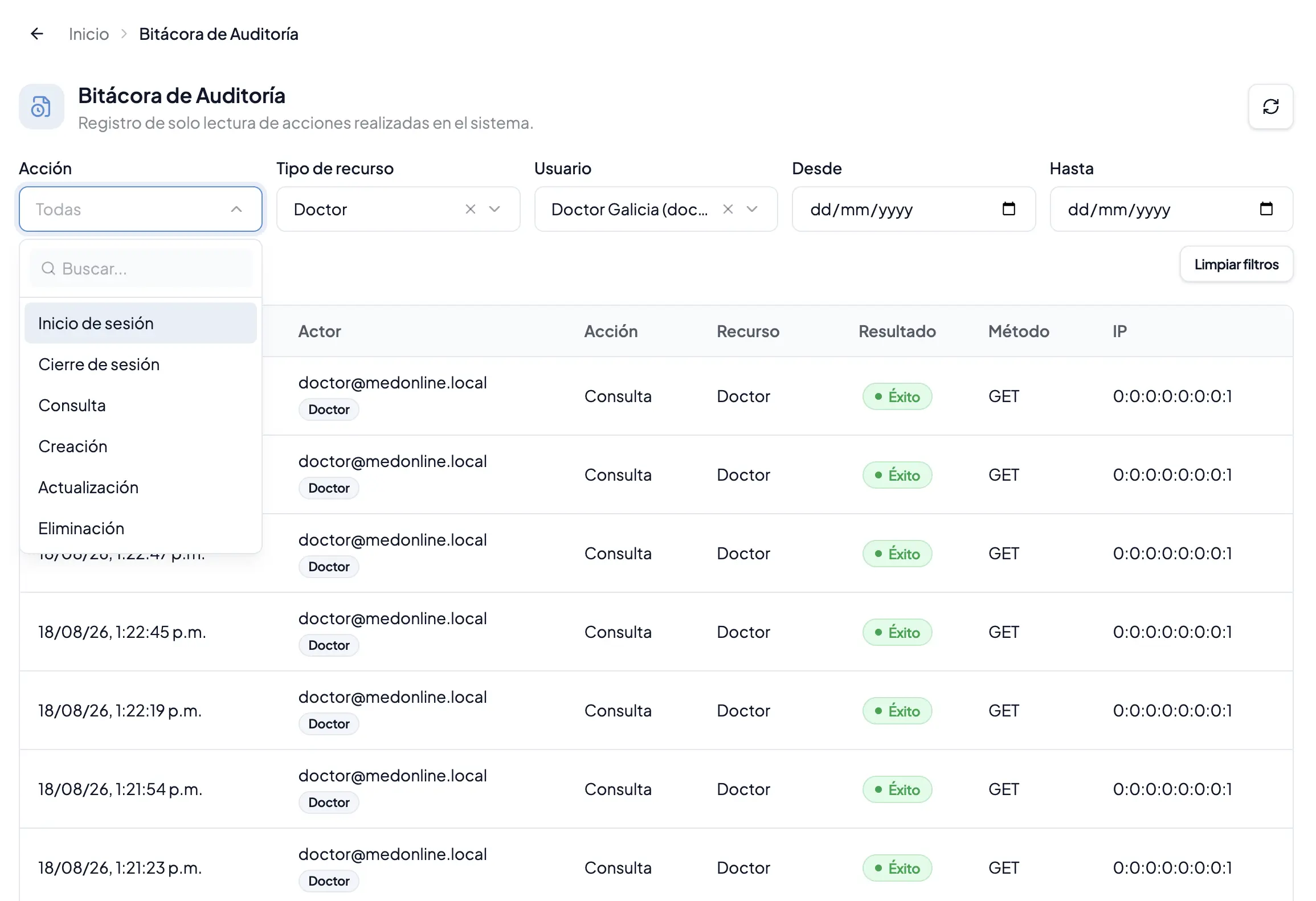The image size is (1316, 901).
Task: Clear the Doctor Galicia user selection
Action: pos(728,209)
